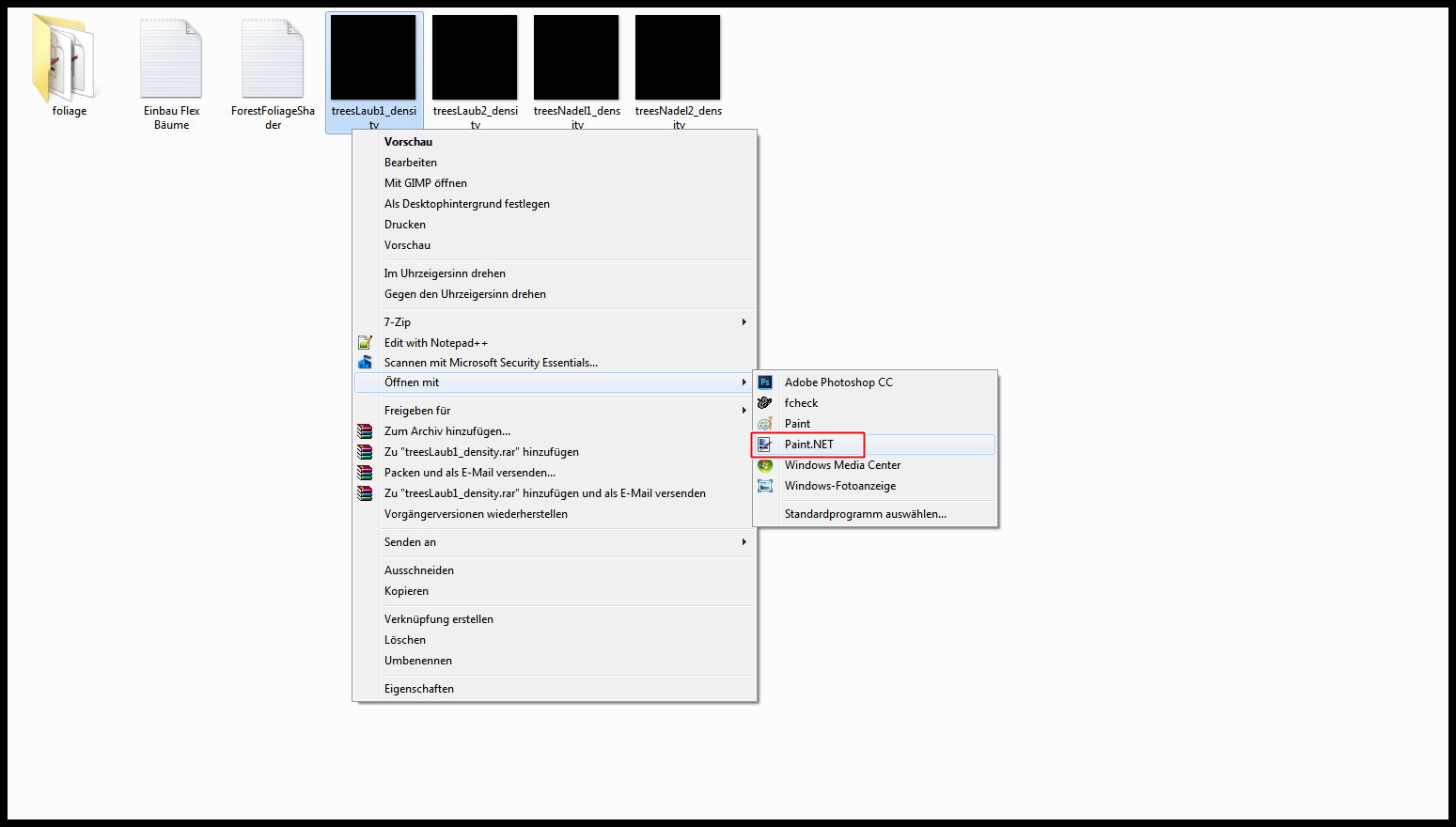The width and height of the screenshot is (1456, 827).
Task: Choose Windows-Fotoanzeige to view the image
Action: (839, 486)
